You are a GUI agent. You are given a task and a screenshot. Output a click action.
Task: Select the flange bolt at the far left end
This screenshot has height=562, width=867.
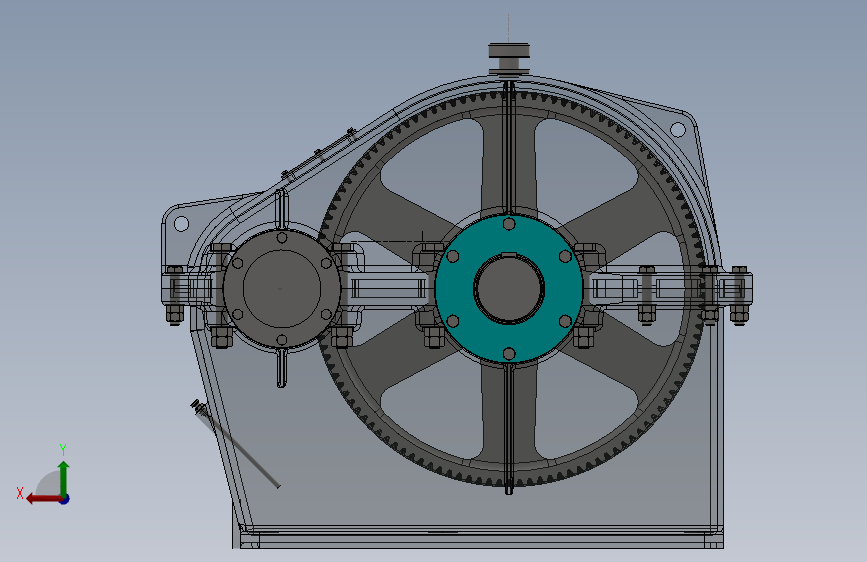tap(175, 295)
